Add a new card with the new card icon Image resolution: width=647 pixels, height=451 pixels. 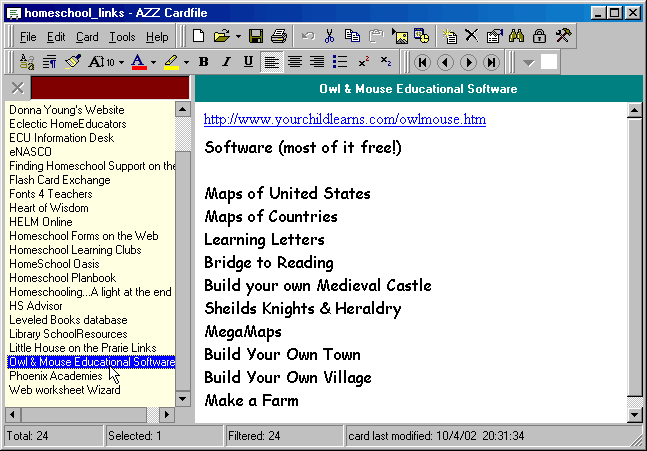click(450, 36)
